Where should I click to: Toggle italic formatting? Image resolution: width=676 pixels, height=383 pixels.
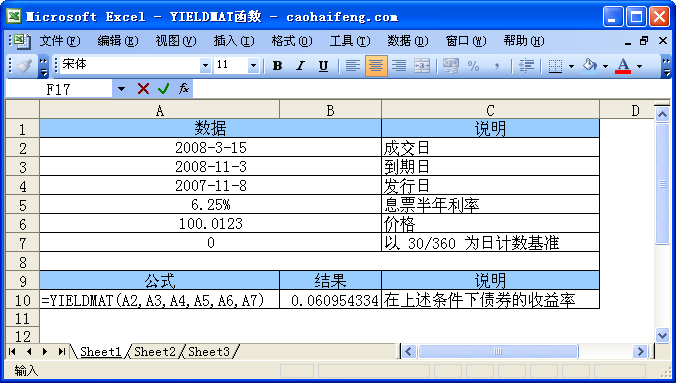click(x=300, y=66)
